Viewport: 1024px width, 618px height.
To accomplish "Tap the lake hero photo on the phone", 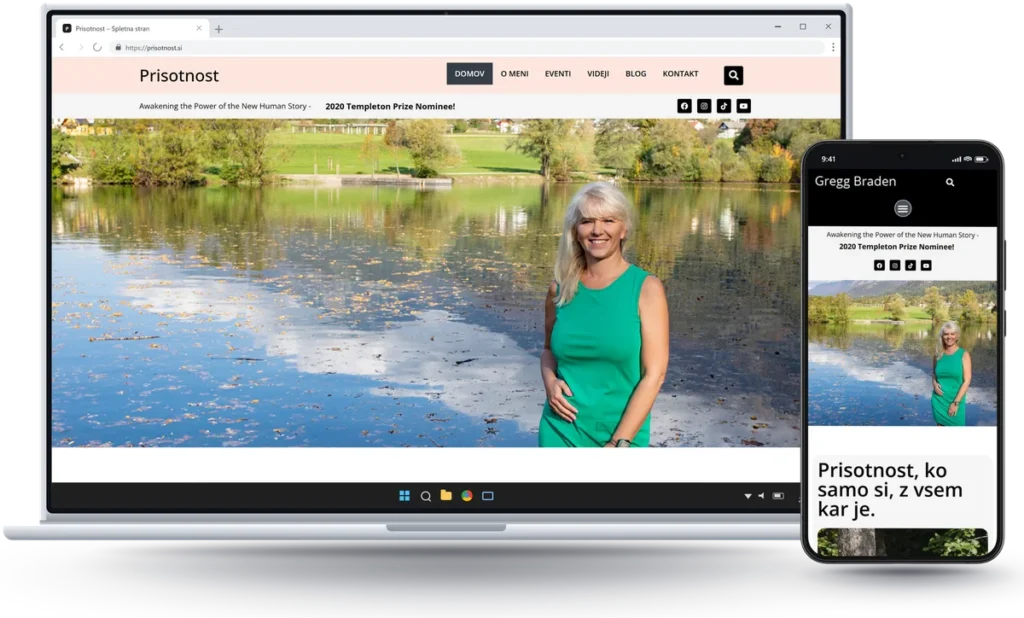I will 903,353.
